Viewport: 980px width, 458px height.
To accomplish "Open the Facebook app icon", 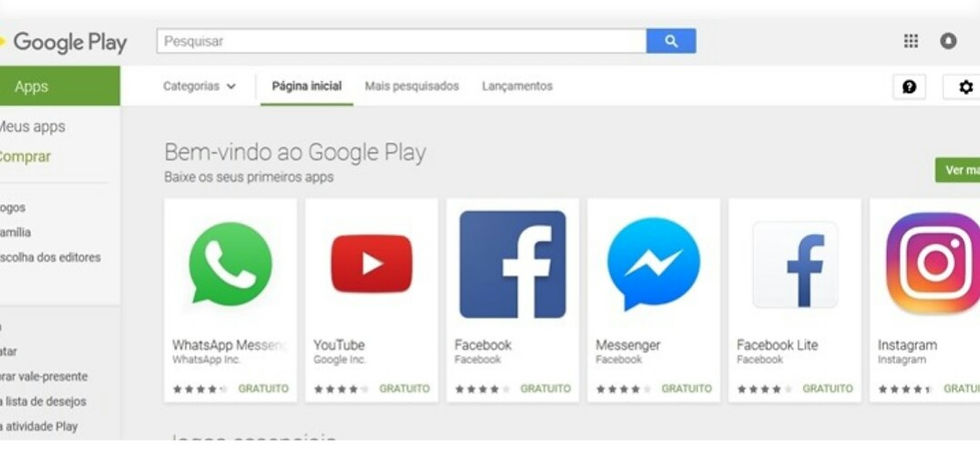I will (512, 264).
